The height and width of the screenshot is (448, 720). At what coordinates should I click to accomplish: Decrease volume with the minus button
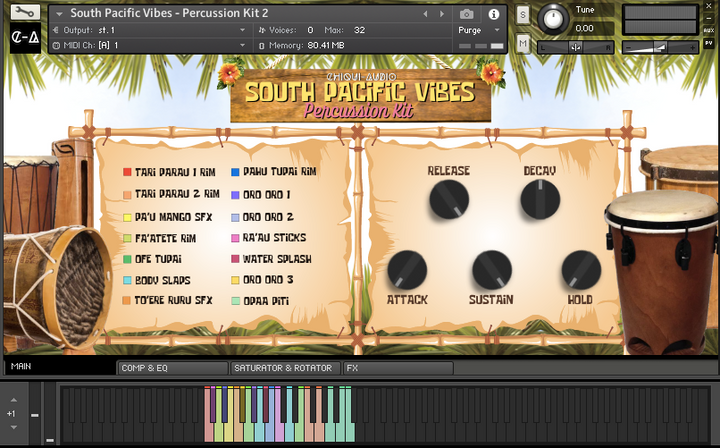(629, 48)
